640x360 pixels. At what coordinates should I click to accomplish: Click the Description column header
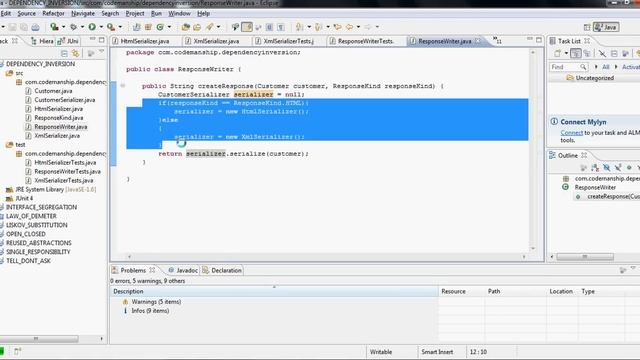274,291
